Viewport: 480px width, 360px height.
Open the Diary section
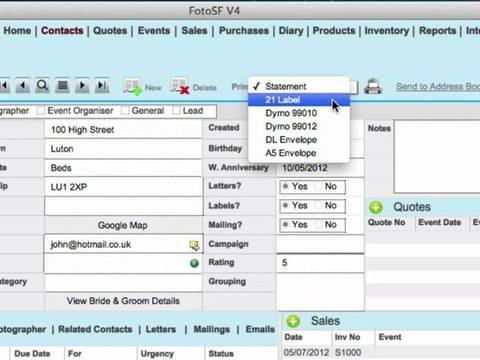point(291,31)
